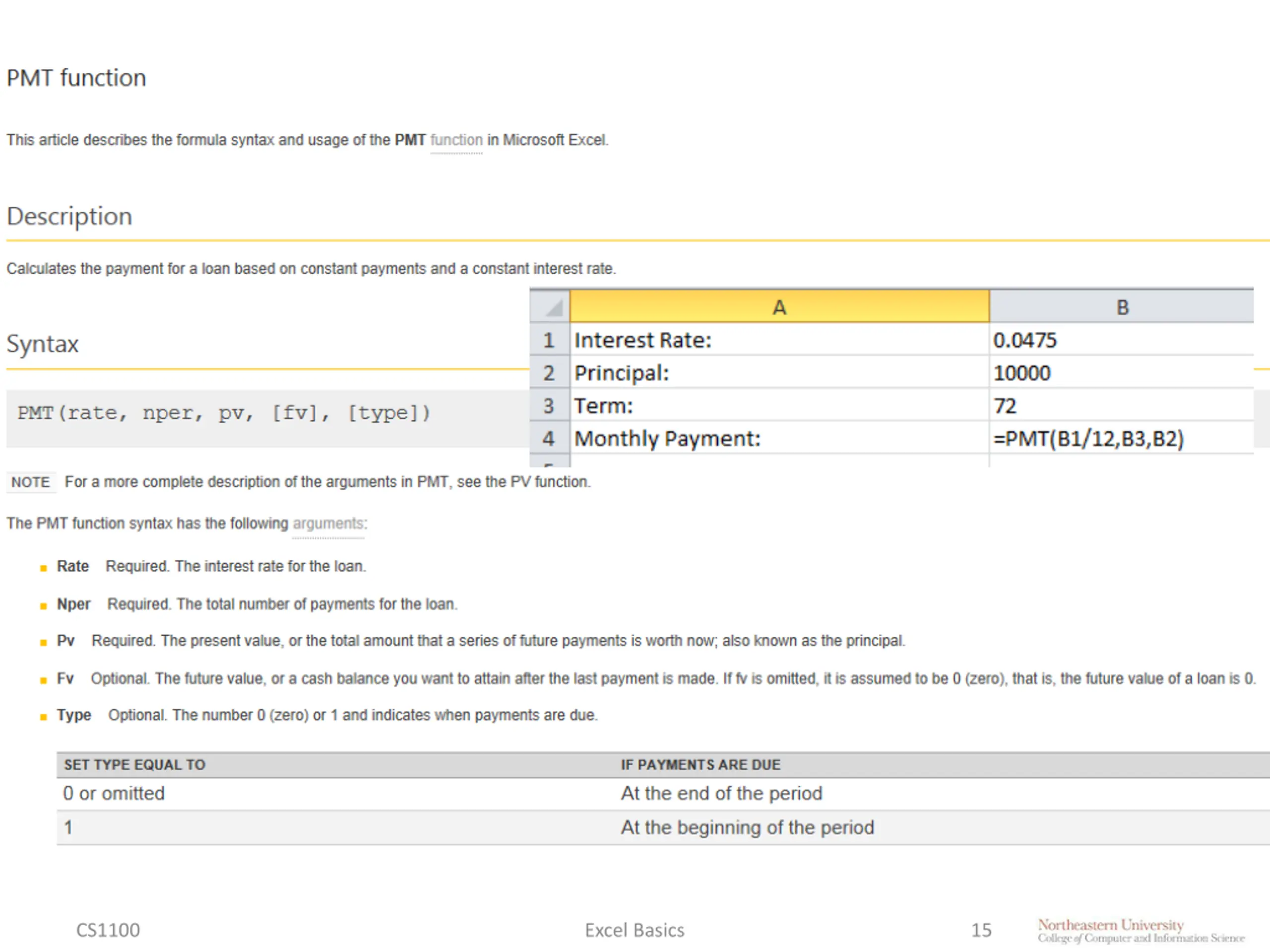Viewport: 1270px width, 952px height.
Task: Click the Principal value 10000 cell
Action: 1022,373
